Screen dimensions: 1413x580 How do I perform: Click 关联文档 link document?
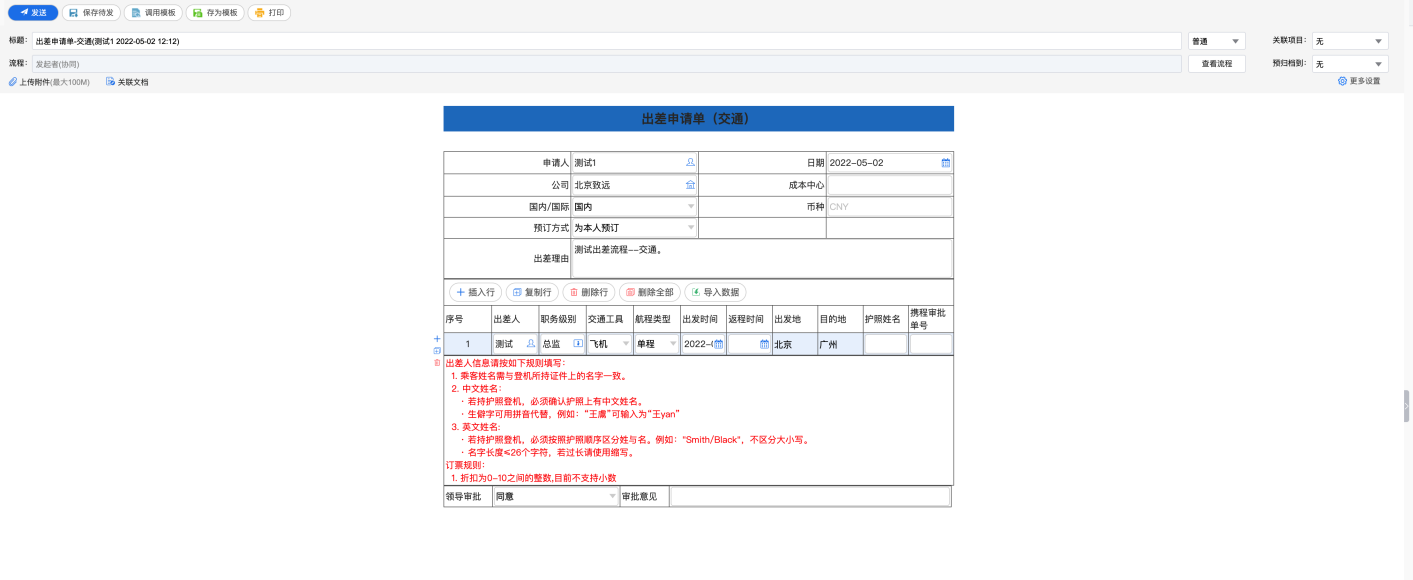(127, 82)
